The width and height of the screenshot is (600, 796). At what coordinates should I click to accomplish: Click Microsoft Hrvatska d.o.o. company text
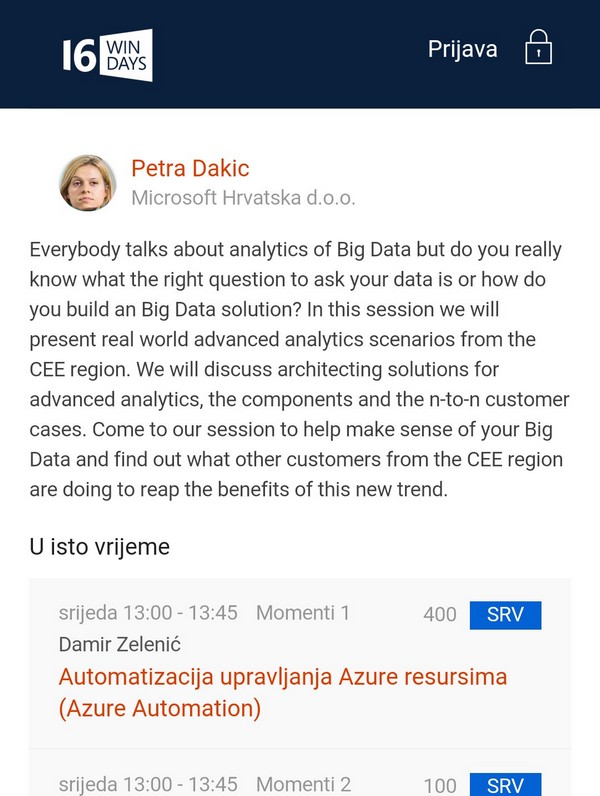[x=243, y=198]
